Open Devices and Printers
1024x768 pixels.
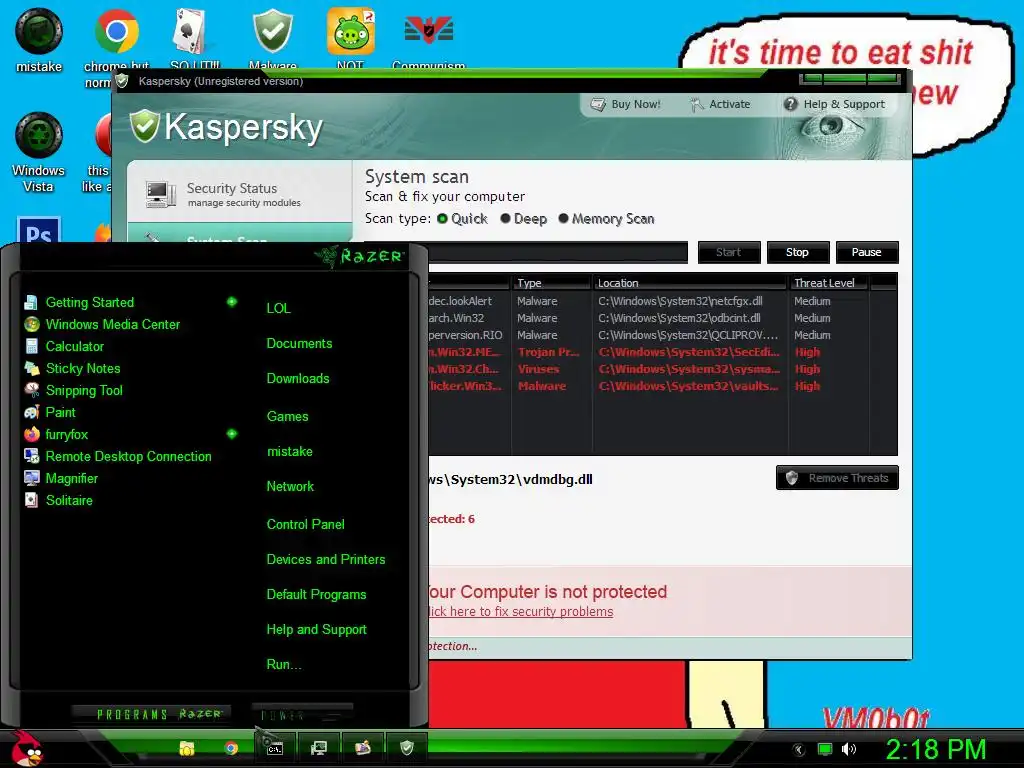[x=325, y=560]
